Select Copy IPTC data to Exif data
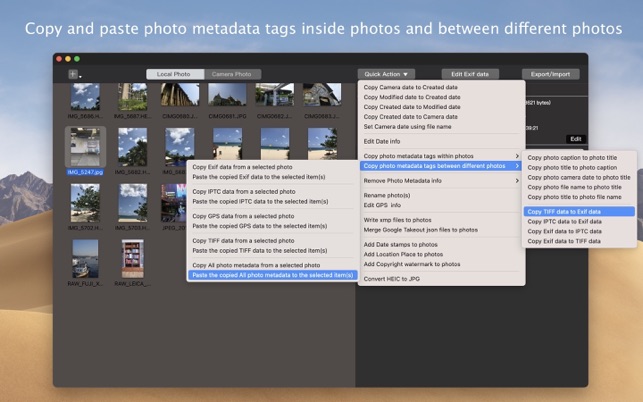This screenshot has width=643, height=402. (579, 222)
